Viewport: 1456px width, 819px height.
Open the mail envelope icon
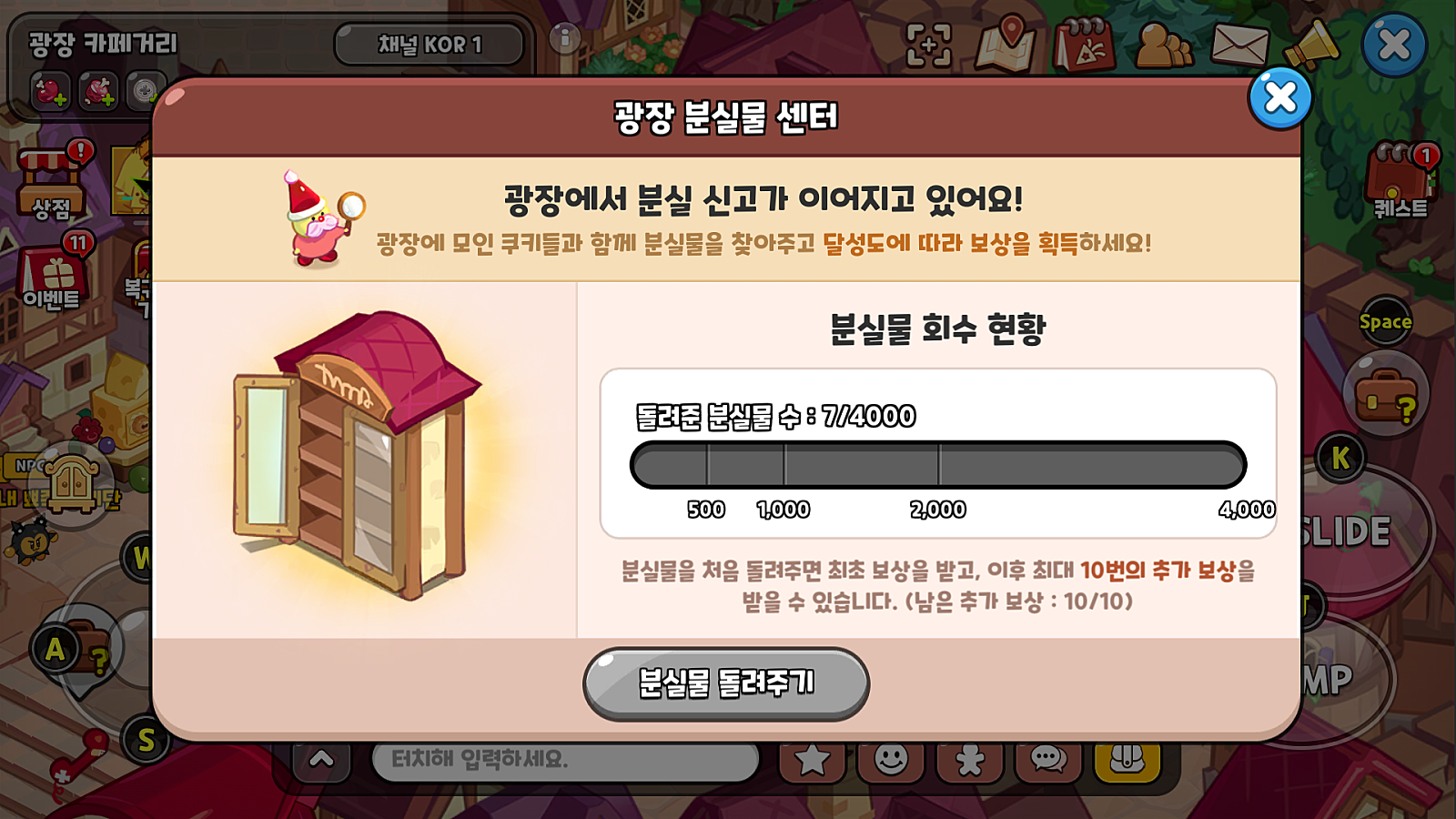point(1239,44)
